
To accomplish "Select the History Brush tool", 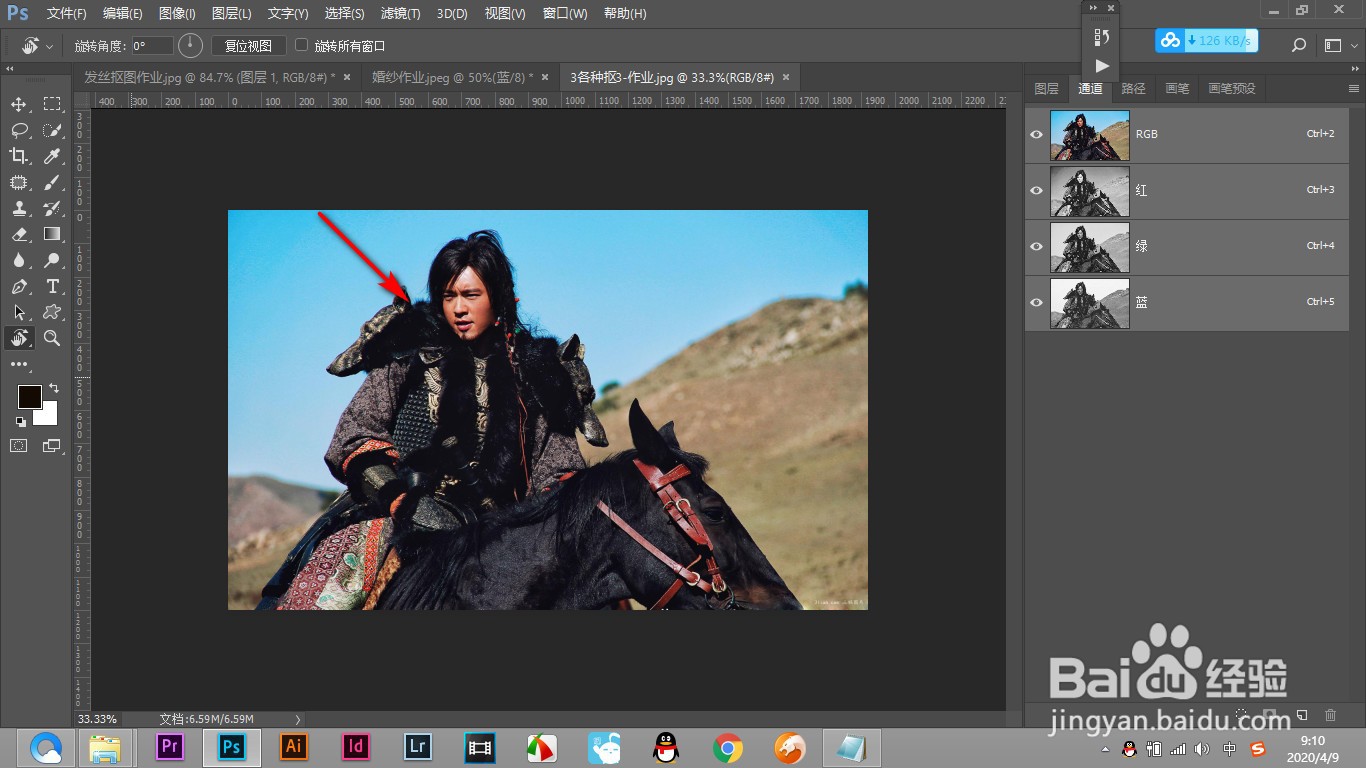I will (52, 208).
